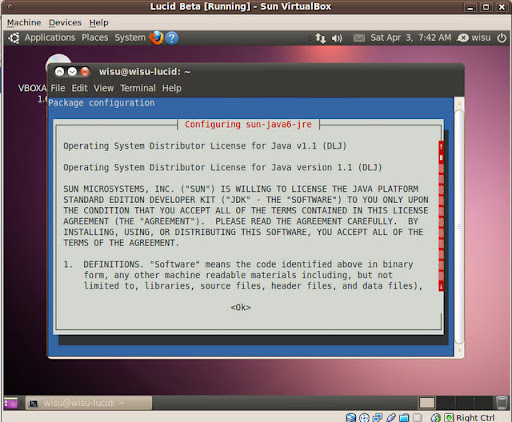Click the VirtualBox network adapters status icon
The width and height of the screenshot is (512, 422).
point(378,417)
